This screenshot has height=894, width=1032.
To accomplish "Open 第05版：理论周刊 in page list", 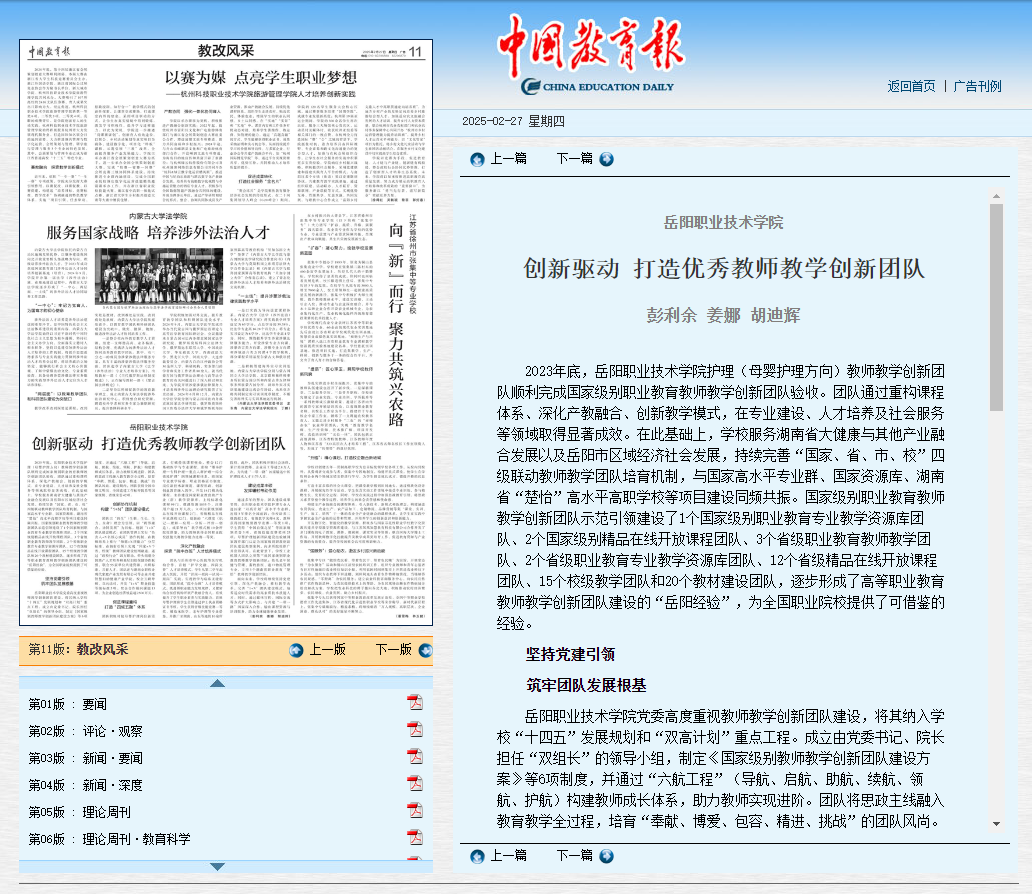I will tap(80, 812).
